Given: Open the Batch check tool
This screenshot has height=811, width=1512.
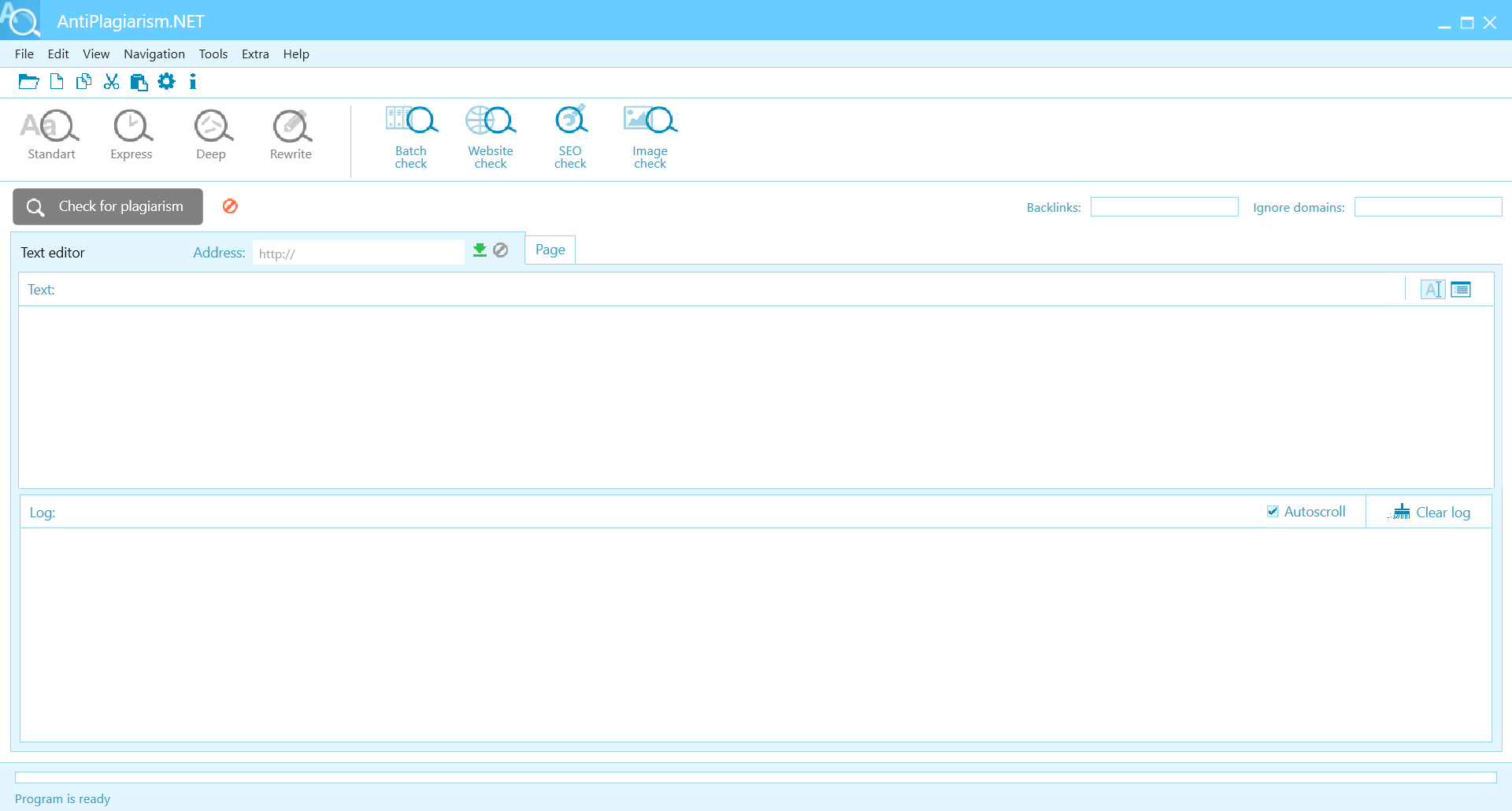Looking at the screenshot, I should pos(411,137).
